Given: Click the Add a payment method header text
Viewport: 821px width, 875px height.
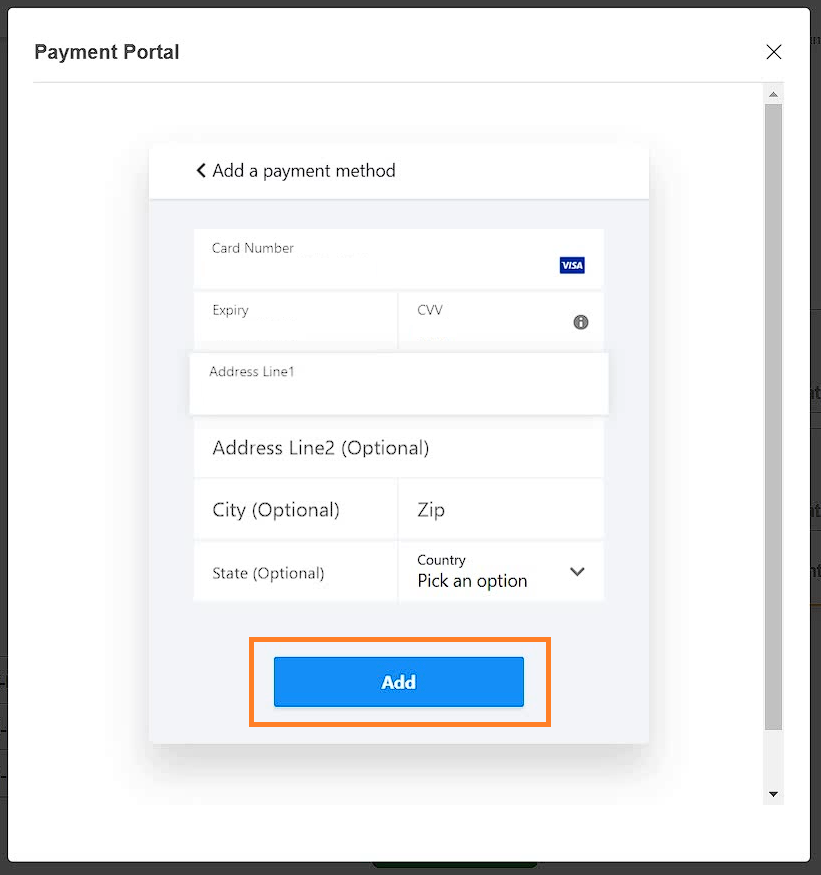Looking at the screenshot, I should click(x=304, y=170).
